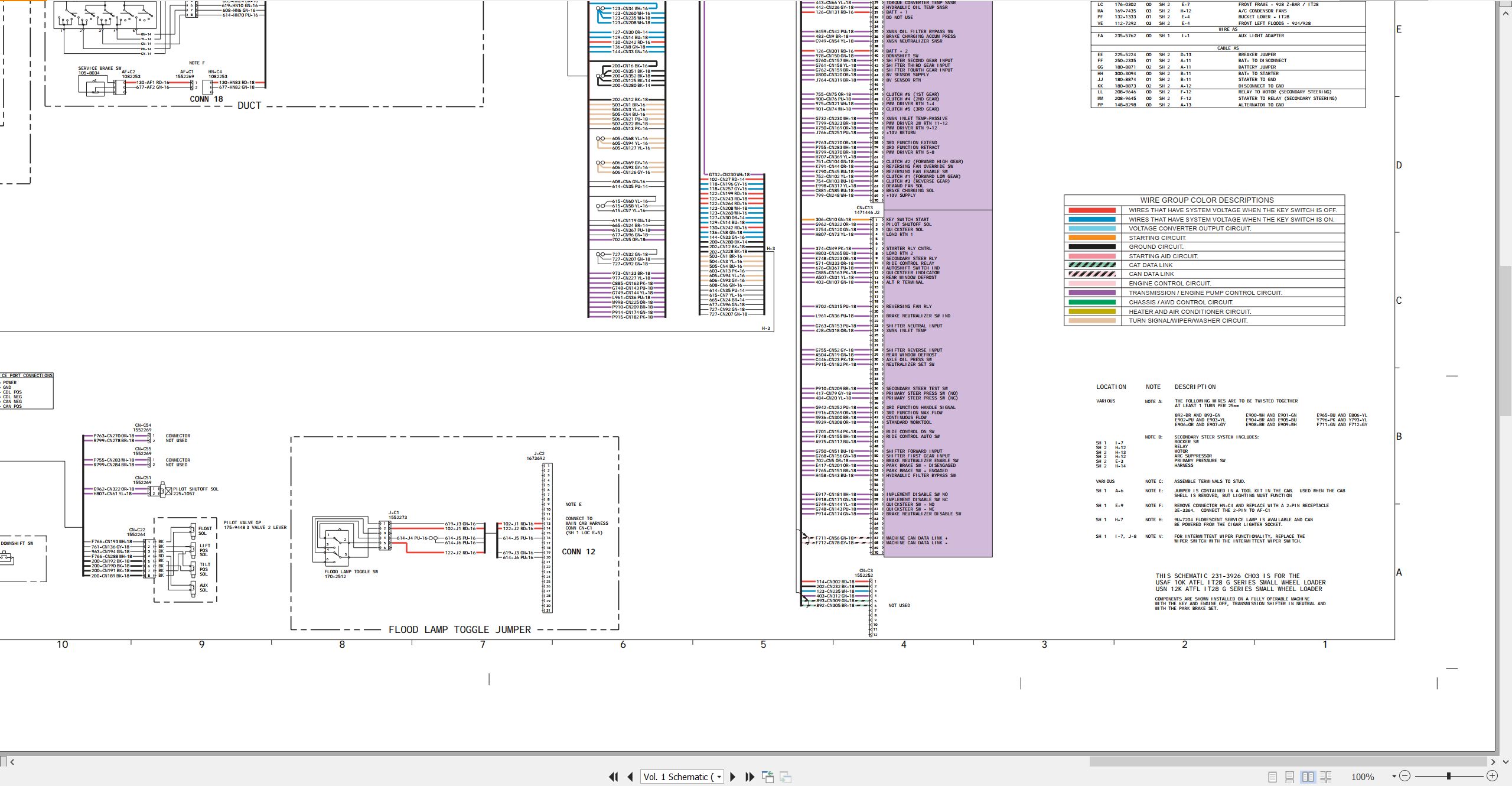
Task: Click the BREAKER JUMPER table row
Action: [x=1228, y=54]
